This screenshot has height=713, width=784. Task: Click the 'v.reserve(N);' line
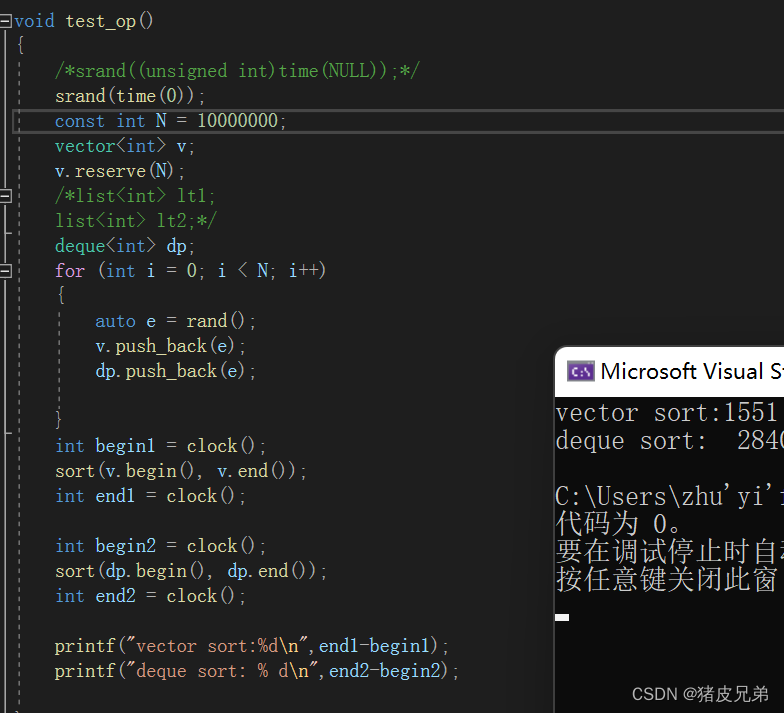[x=120, y=171]
